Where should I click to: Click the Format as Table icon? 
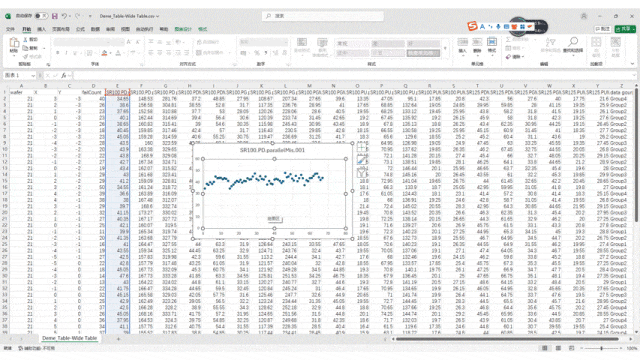322,42
